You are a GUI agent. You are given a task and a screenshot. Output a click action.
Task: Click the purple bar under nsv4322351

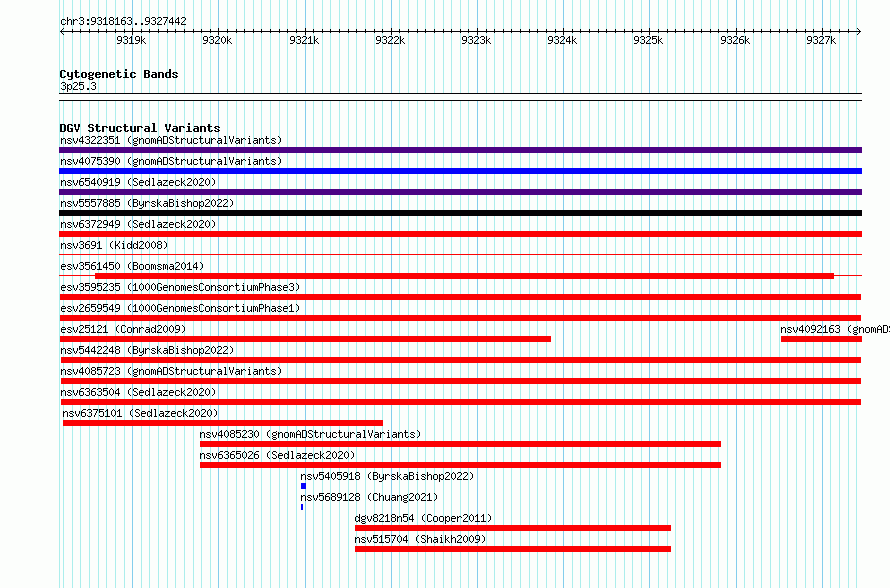click(460, 150)
